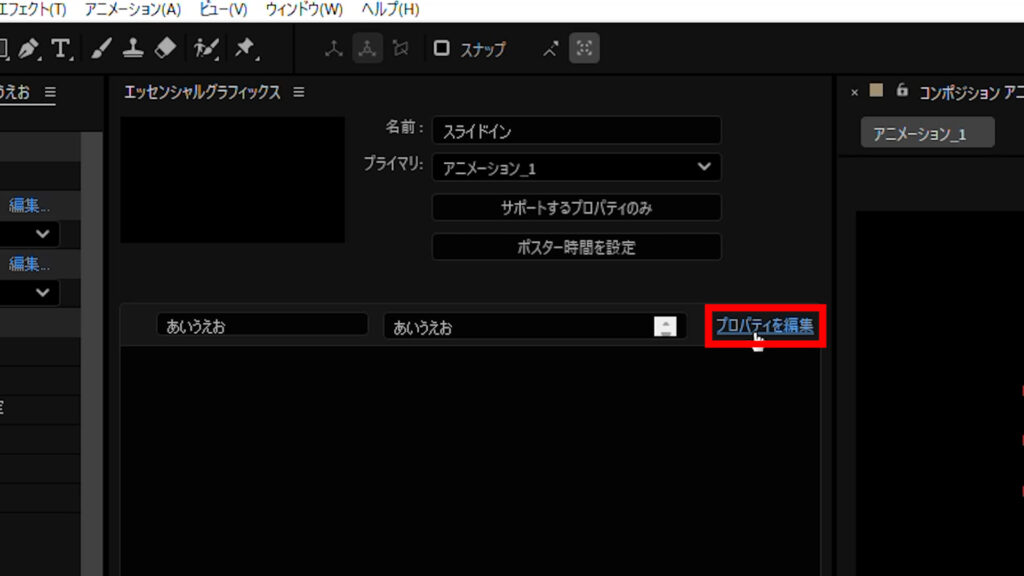Image resolution: width=1024 pixels, height=576 pixels.
Task: Enable the スナップ checkbox
Action: [441, 48]
